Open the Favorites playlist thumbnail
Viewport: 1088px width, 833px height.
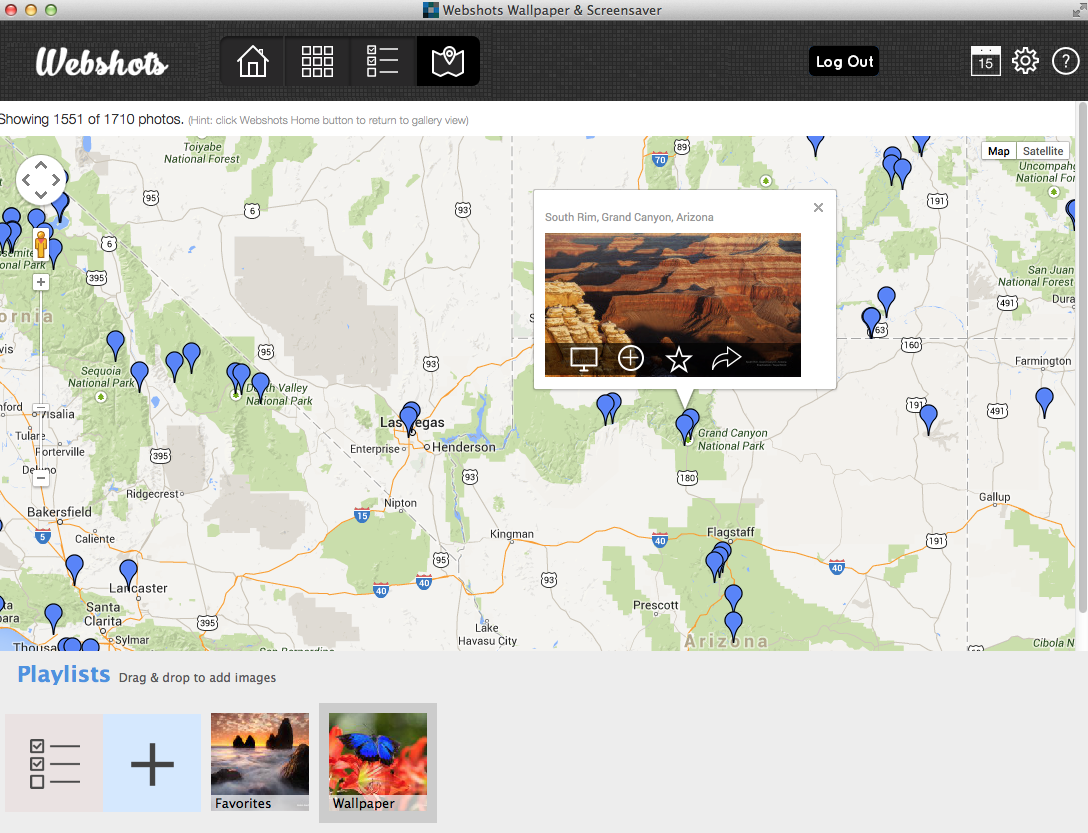point(260,761)
